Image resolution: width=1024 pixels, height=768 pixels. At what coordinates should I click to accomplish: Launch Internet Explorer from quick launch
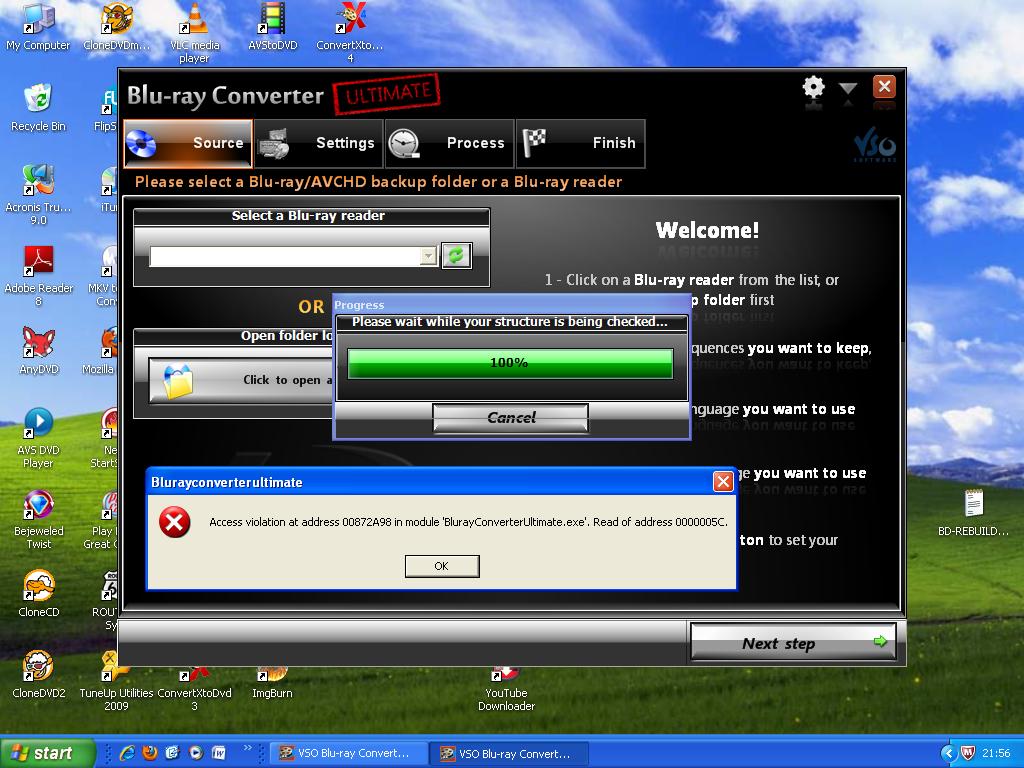click(x=127, y=753)
